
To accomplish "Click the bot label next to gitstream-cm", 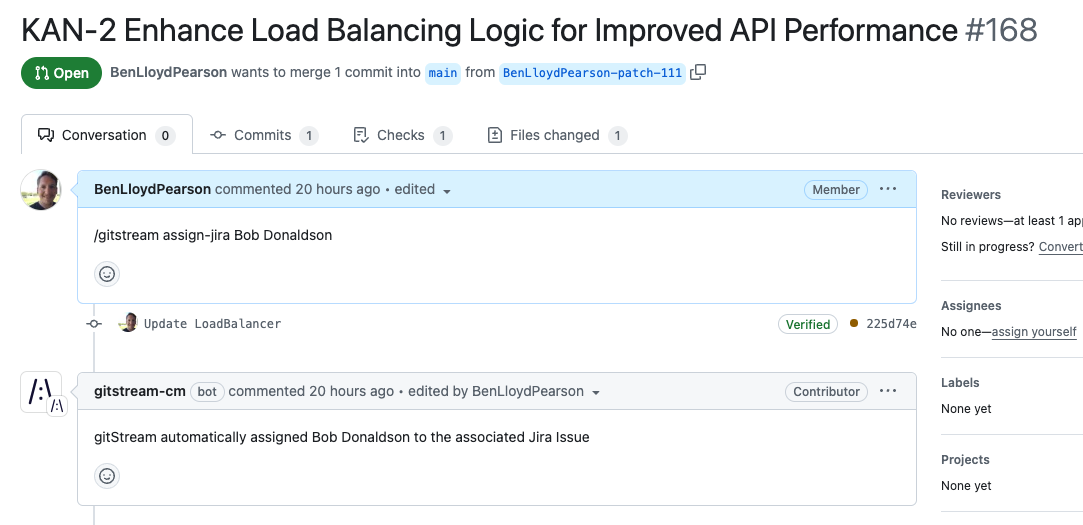I will pyautogui.click(x=207, y=392).
